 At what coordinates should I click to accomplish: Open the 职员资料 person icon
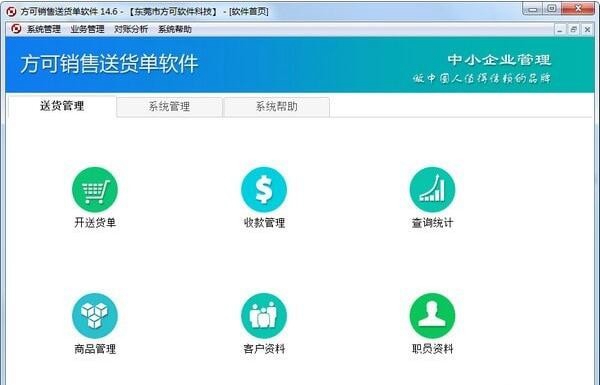click(432, 316)
